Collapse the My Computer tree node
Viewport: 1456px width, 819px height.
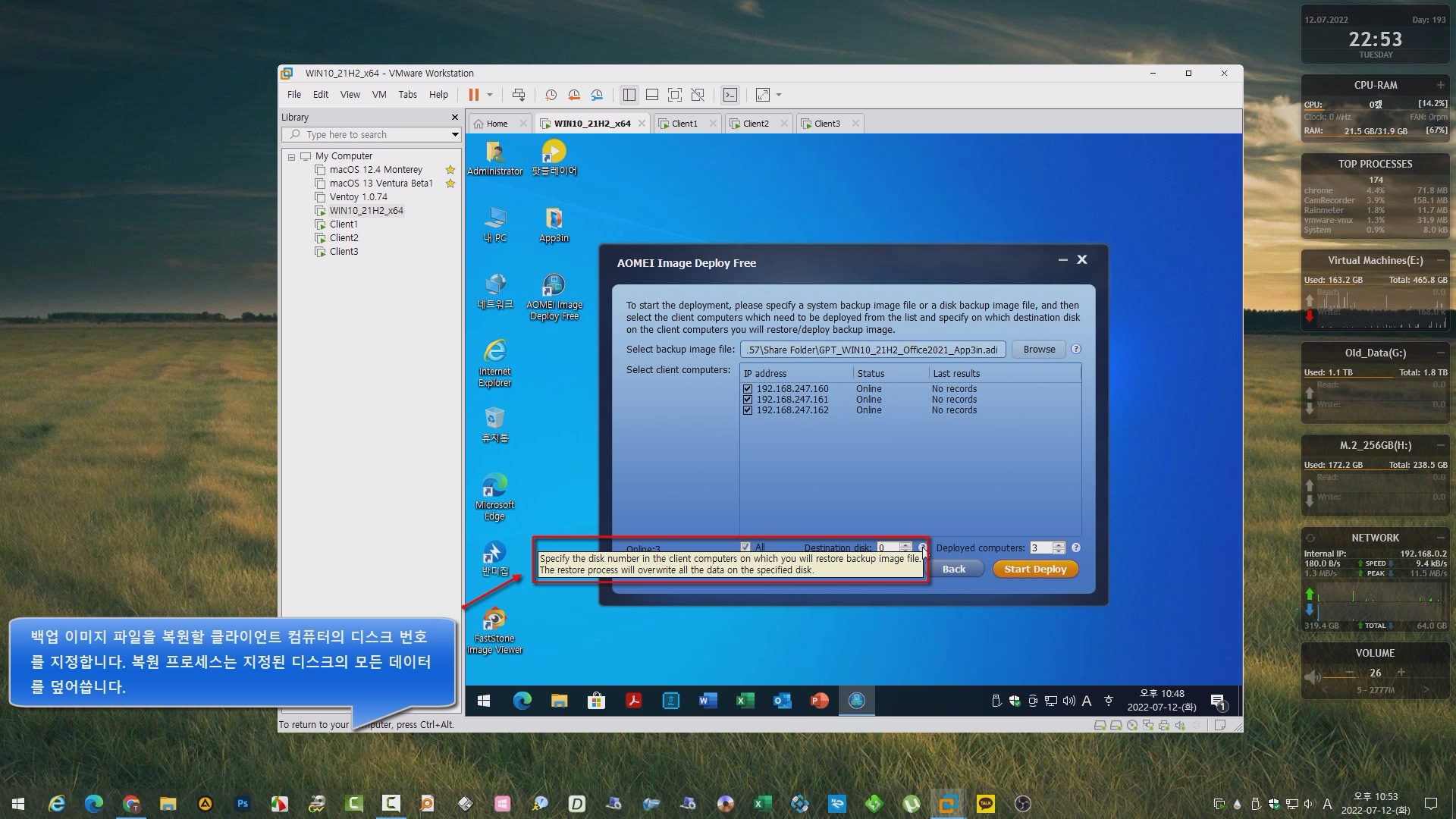291,157
